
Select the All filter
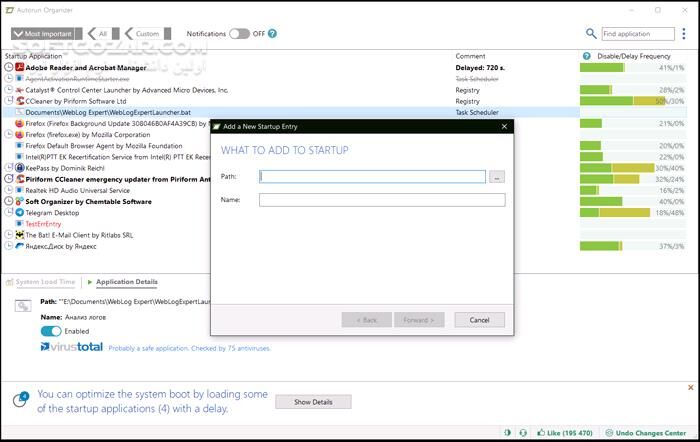click(x=98, y=34)
